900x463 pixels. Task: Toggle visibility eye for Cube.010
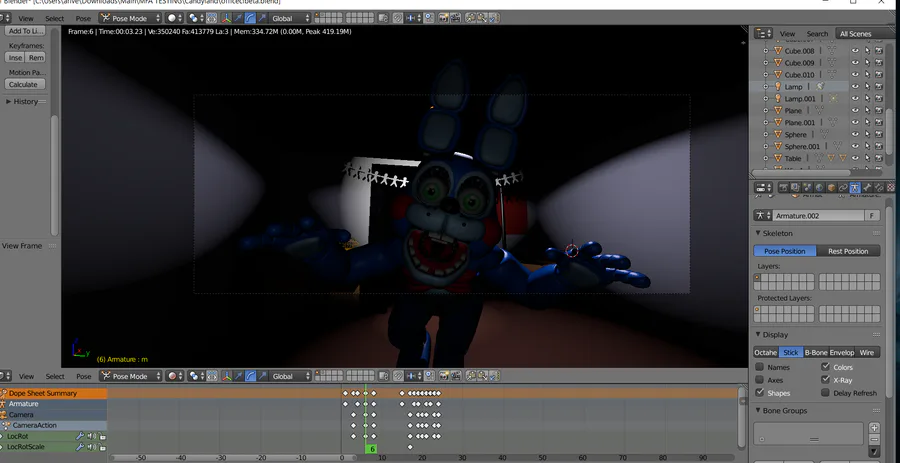tap(855, 75)
